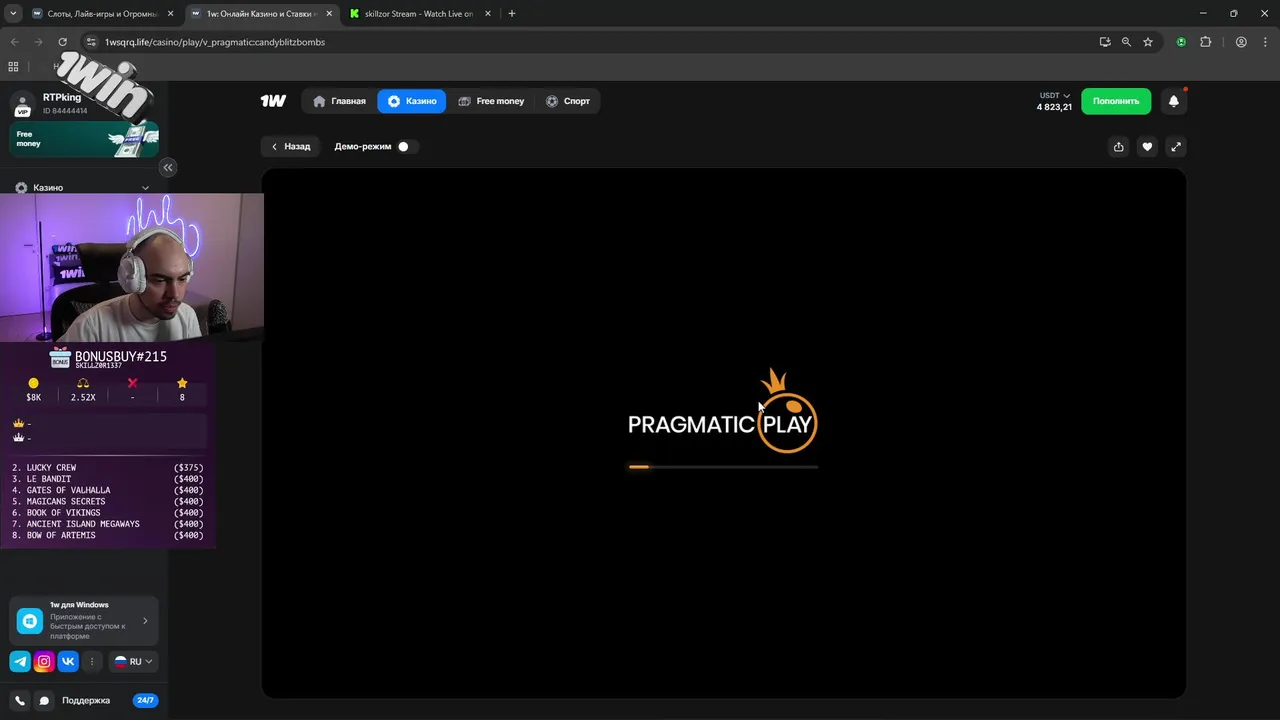Close the first Слоты, Лайв-игры tab

point(171,14)
